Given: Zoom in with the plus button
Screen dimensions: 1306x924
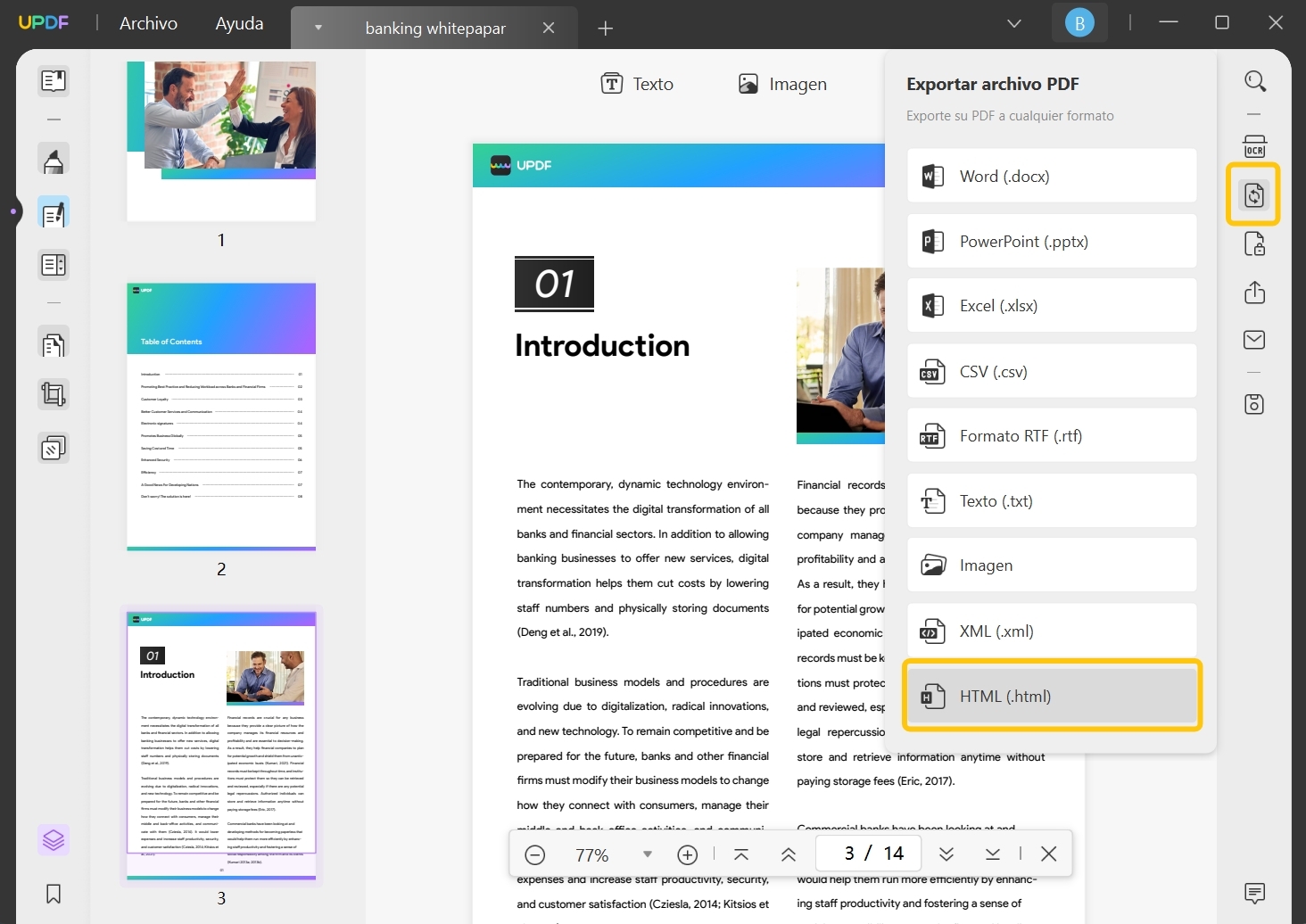Looking at the screenshot, I should click(x=687, y=854).
